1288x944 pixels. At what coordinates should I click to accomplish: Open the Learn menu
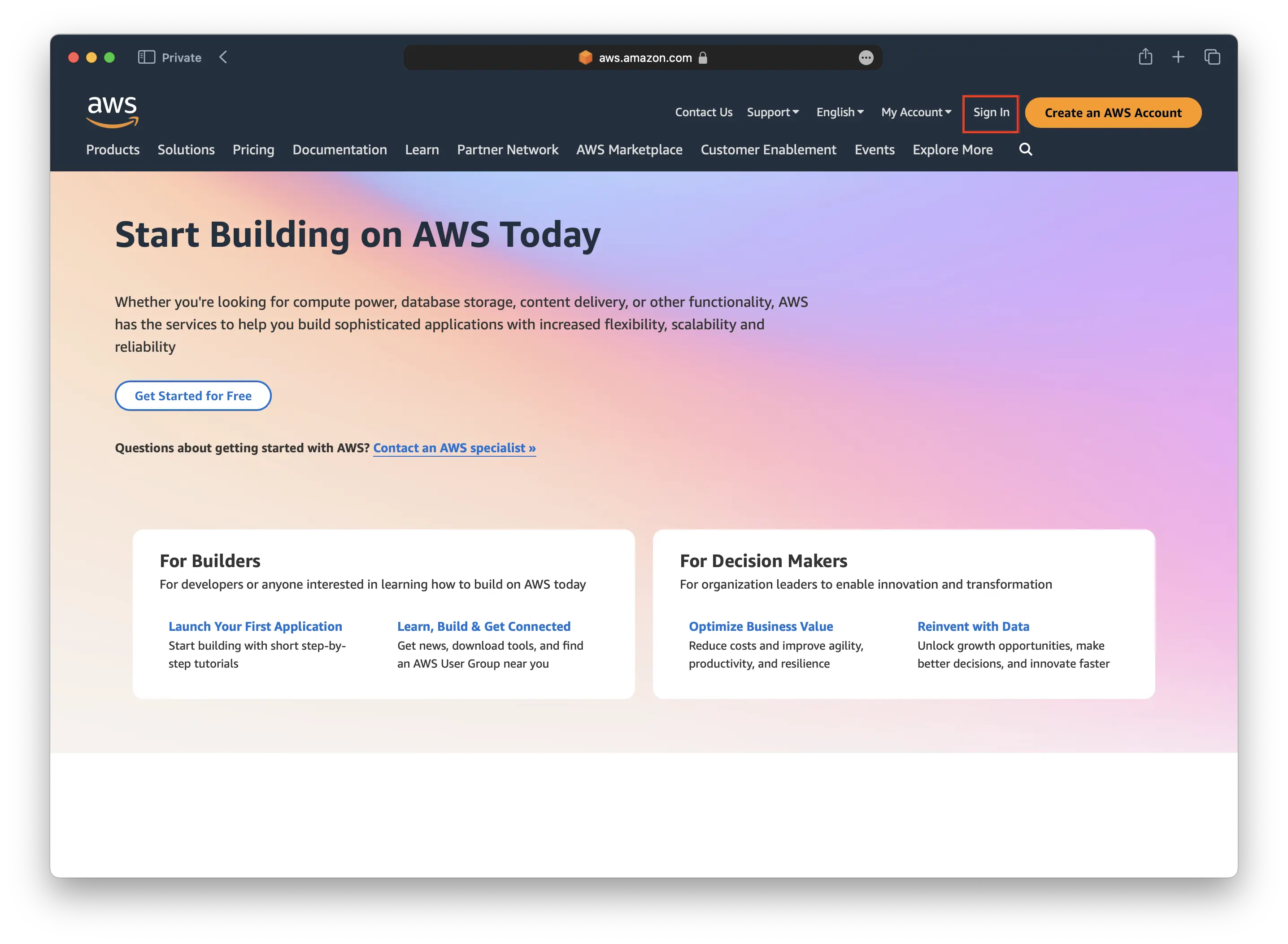click(x=422, y=150)
